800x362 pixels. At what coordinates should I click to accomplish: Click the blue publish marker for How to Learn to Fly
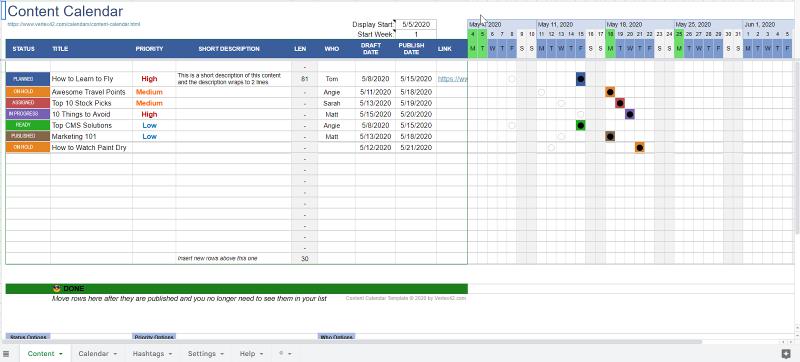click(581, 79)
